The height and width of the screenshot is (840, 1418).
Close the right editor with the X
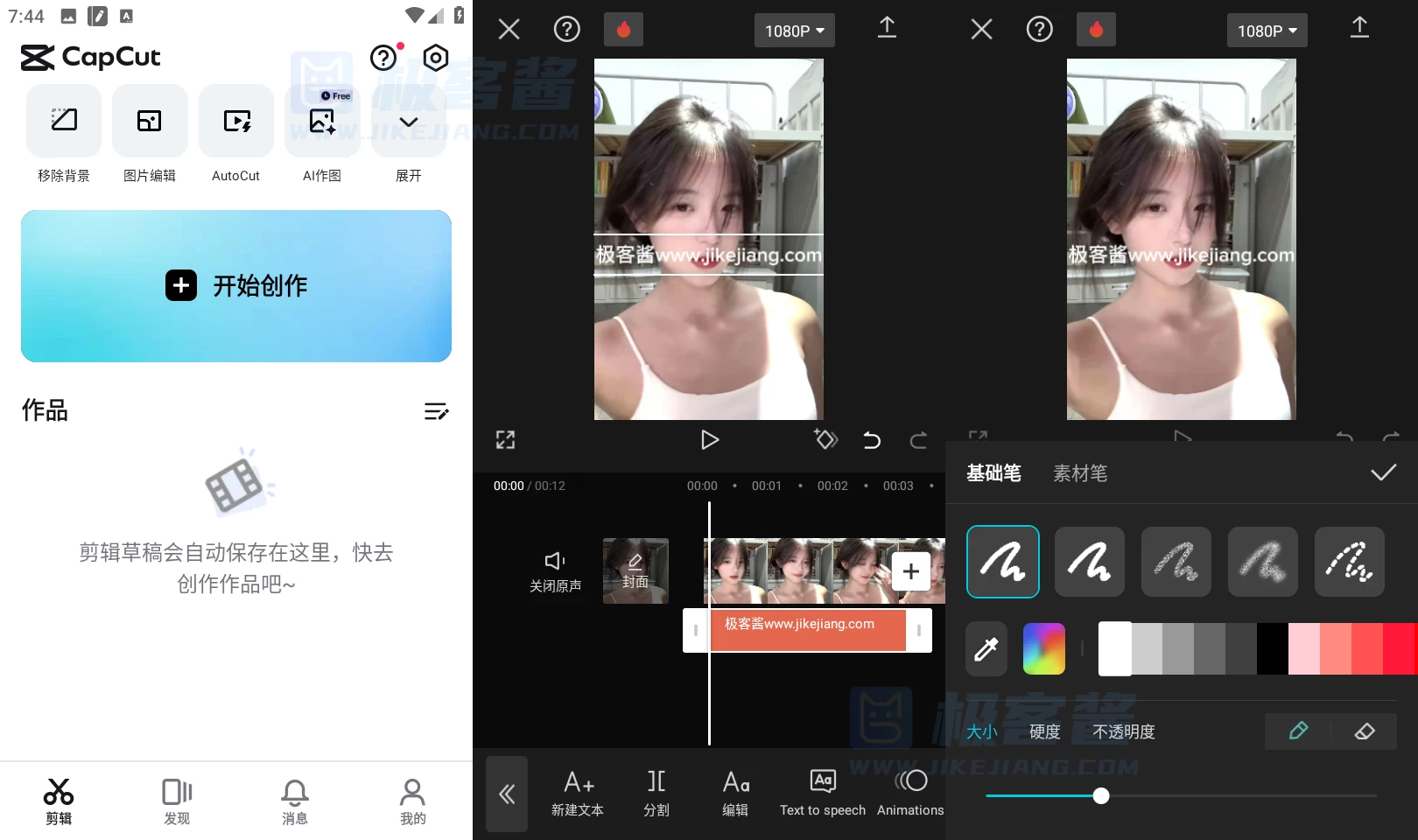pyautogui.click(x=981, y=30)
